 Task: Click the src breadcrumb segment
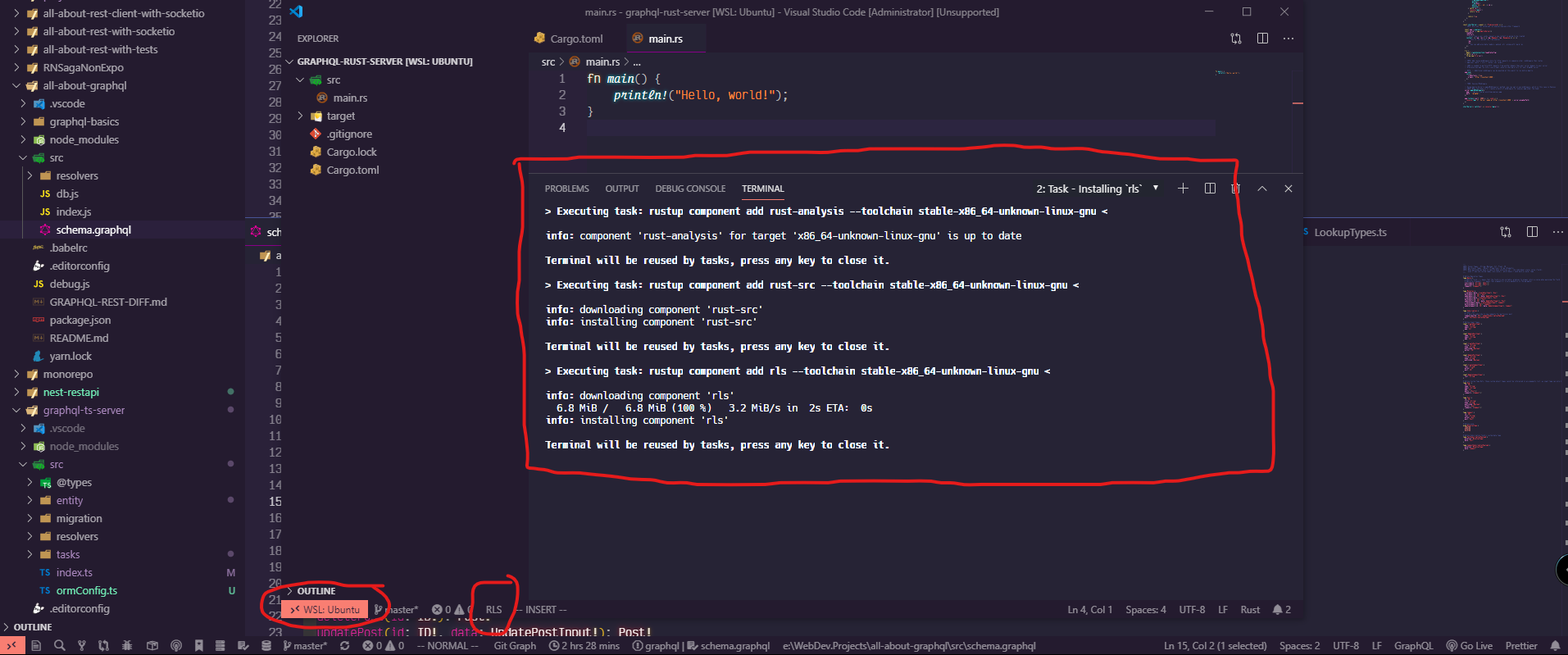(548, 61)
